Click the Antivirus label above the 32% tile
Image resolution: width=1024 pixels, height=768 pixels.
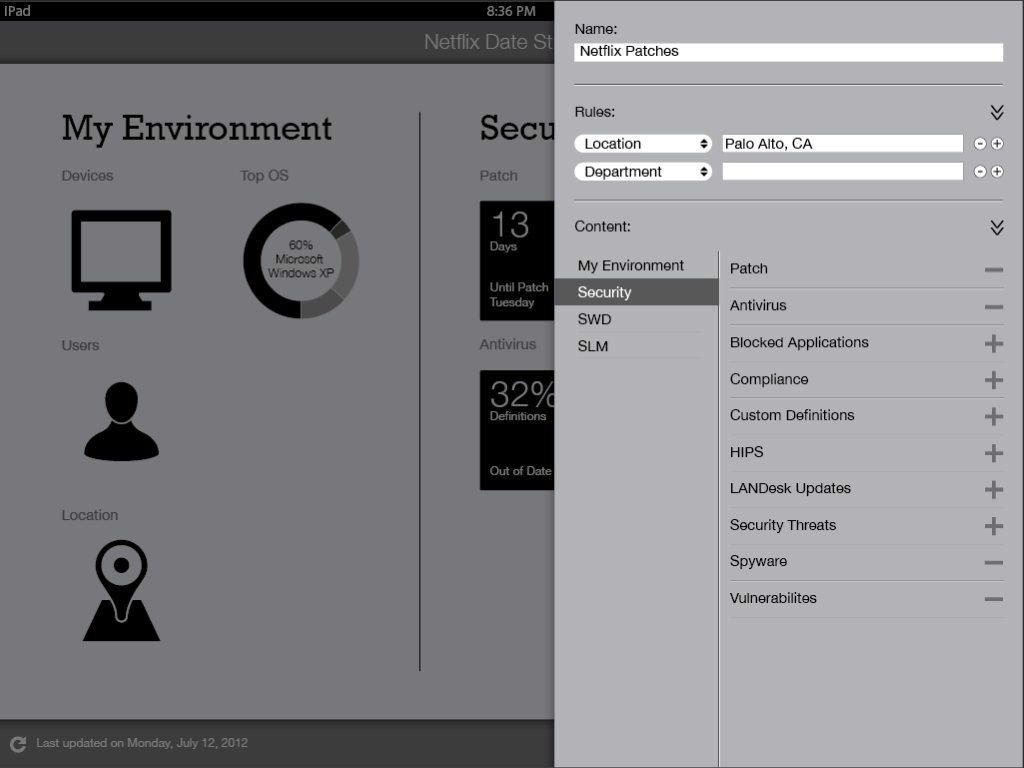coord(508,344)
